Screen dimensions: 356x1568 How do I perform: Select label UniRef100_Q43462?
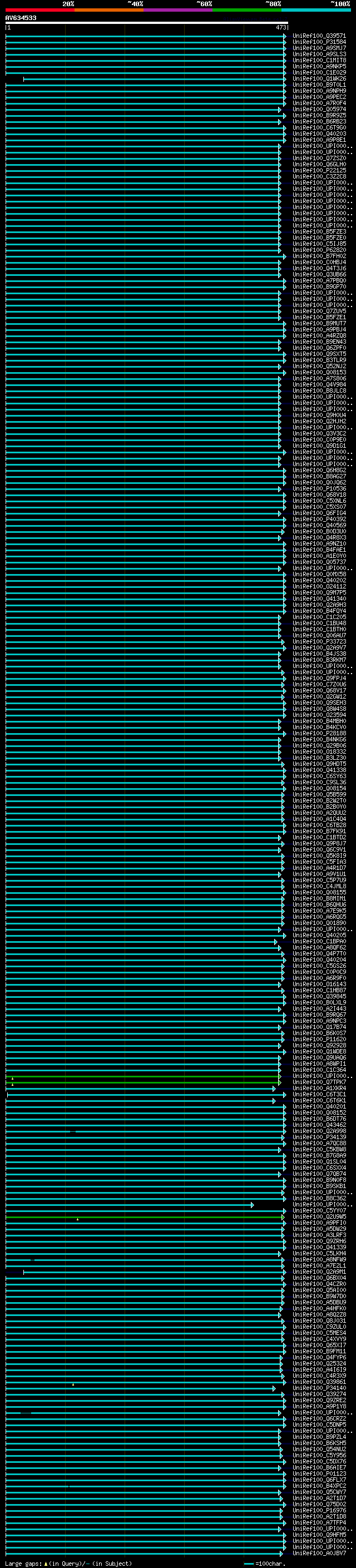click(319, 1125)
